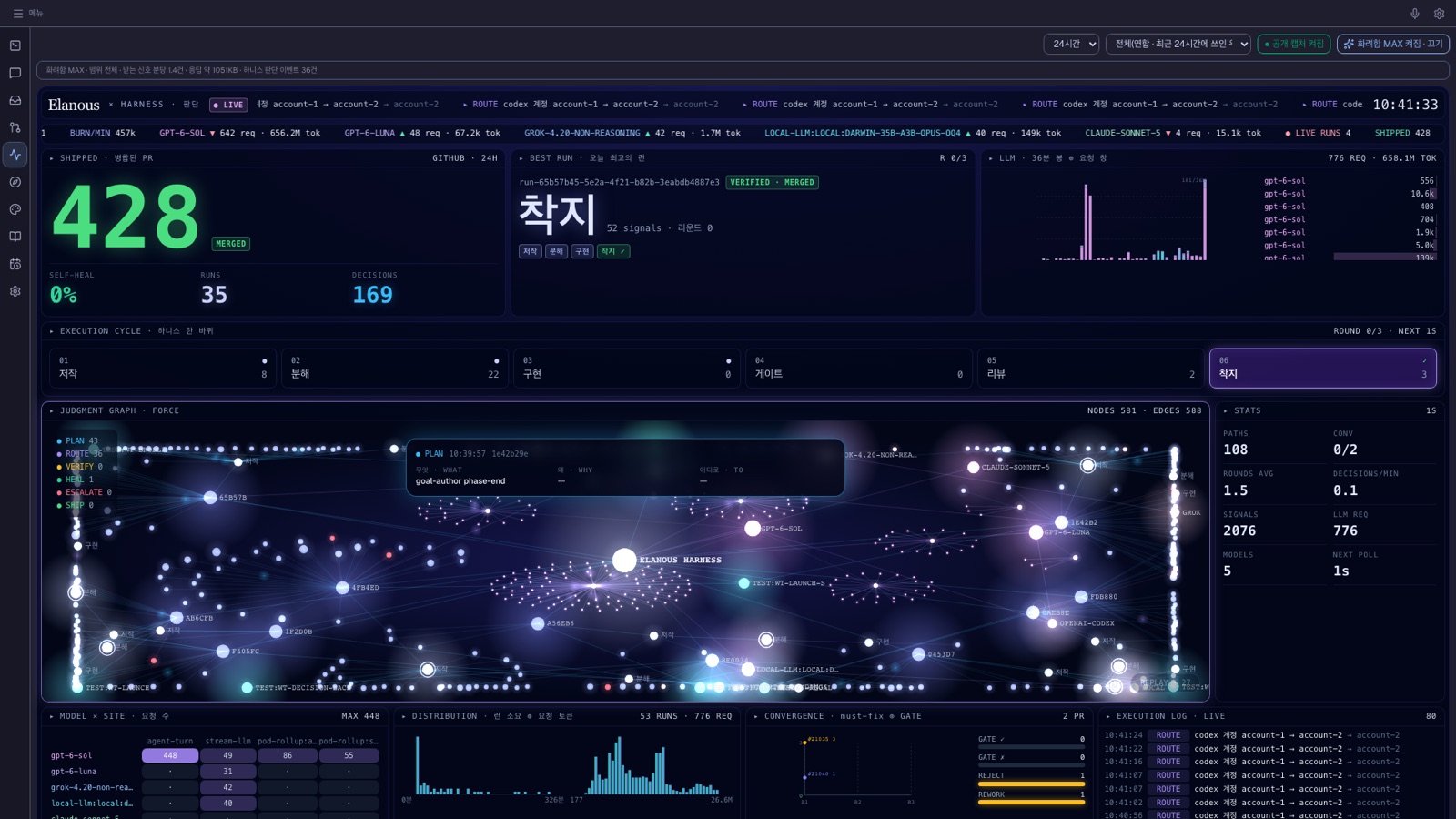Click the 4FB4ED node in the graph
1456x819 pixels.
pyautogui.click(x=343, y=588)
